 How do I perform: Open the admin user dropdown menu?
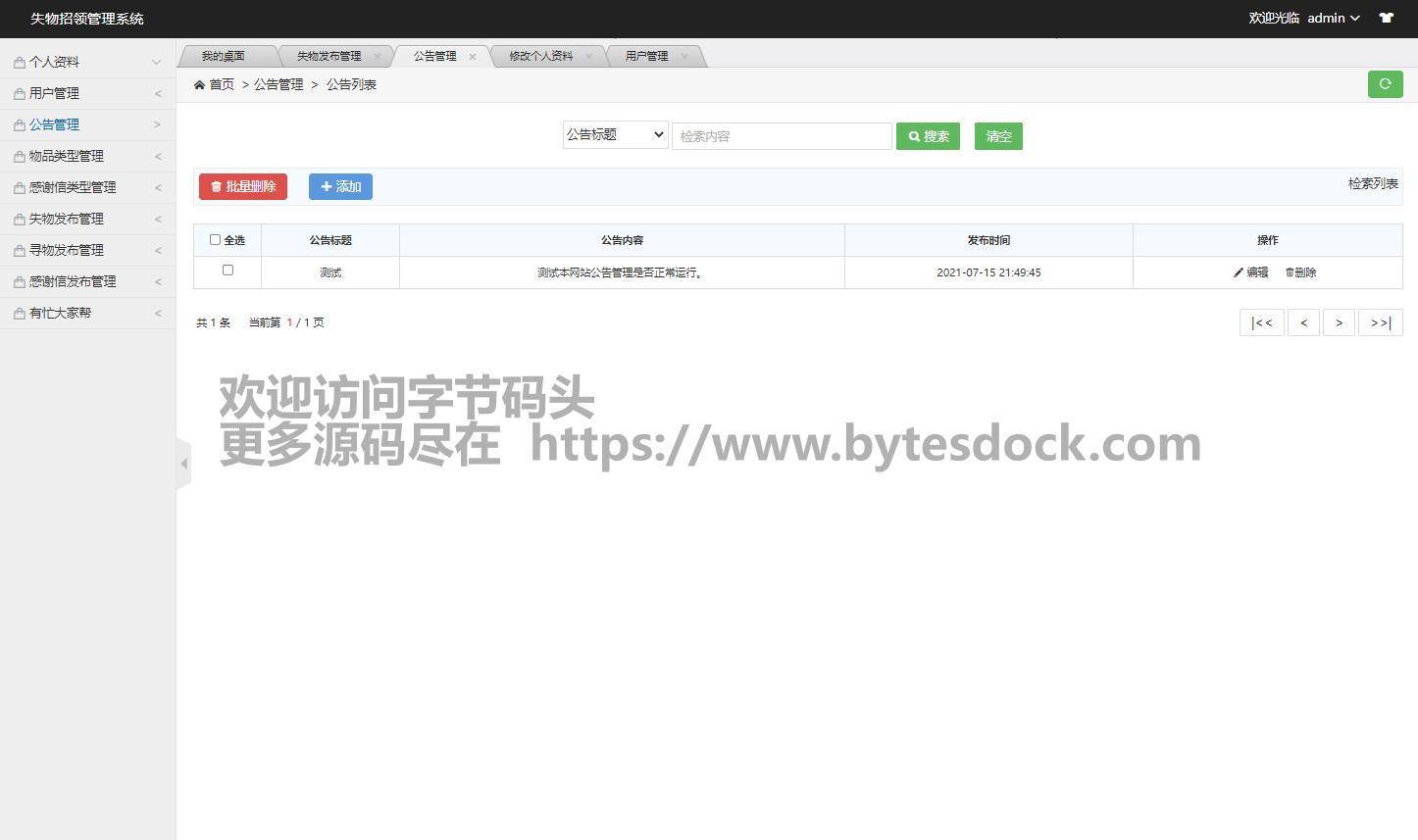pyautogui.click(x=1333, y=18)
